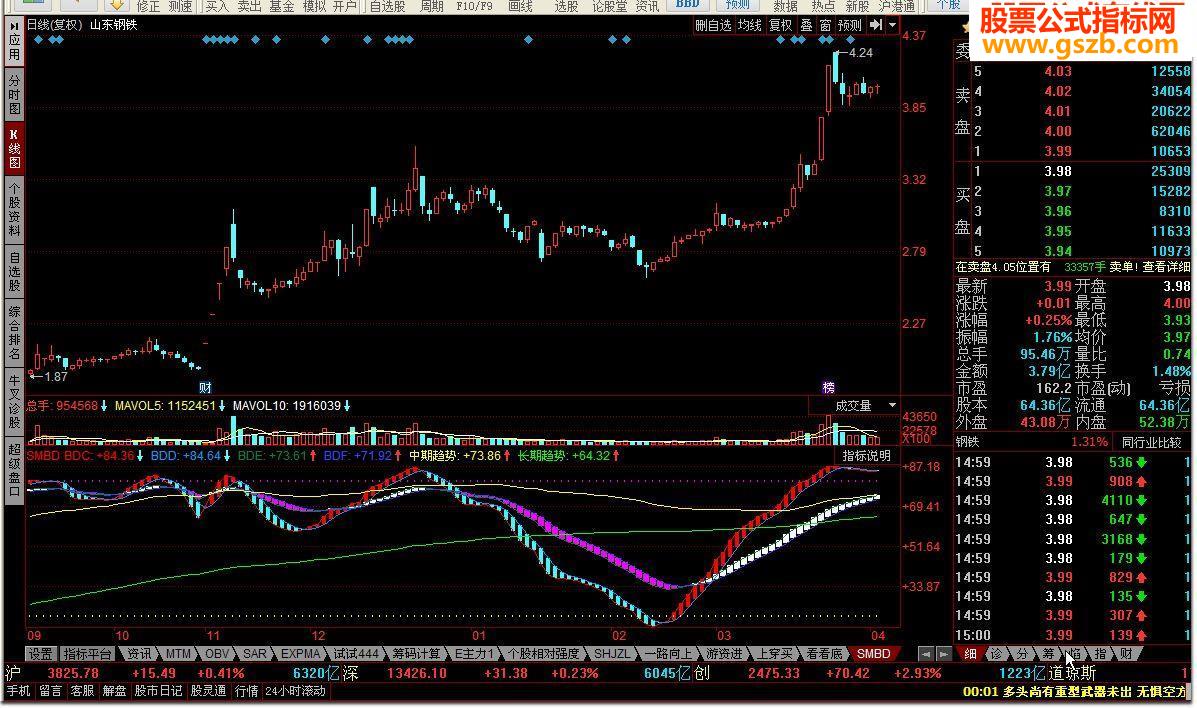Open 24小时滚动 rolling news
This screenshot has height=708, width=1197.
click(295, 691)
